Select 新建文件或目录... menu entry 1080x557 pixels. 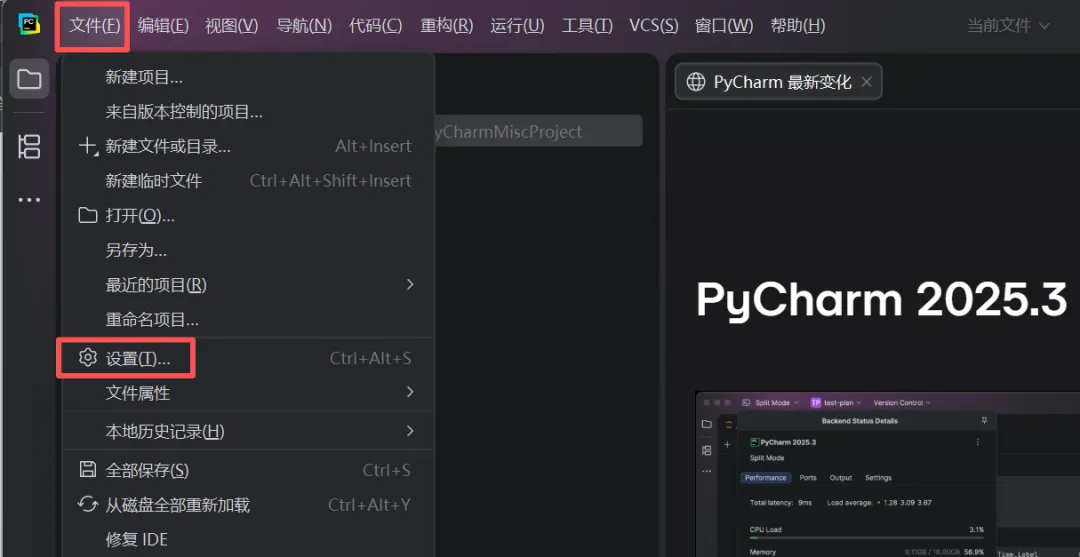248,146
